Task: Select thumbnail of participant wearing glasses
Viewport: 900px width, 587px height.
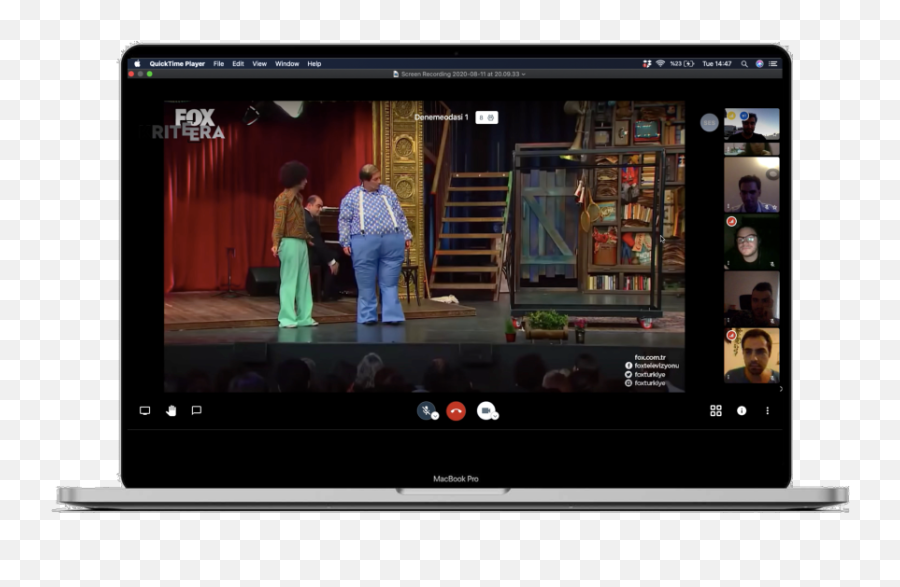Action: coord(751,242)
